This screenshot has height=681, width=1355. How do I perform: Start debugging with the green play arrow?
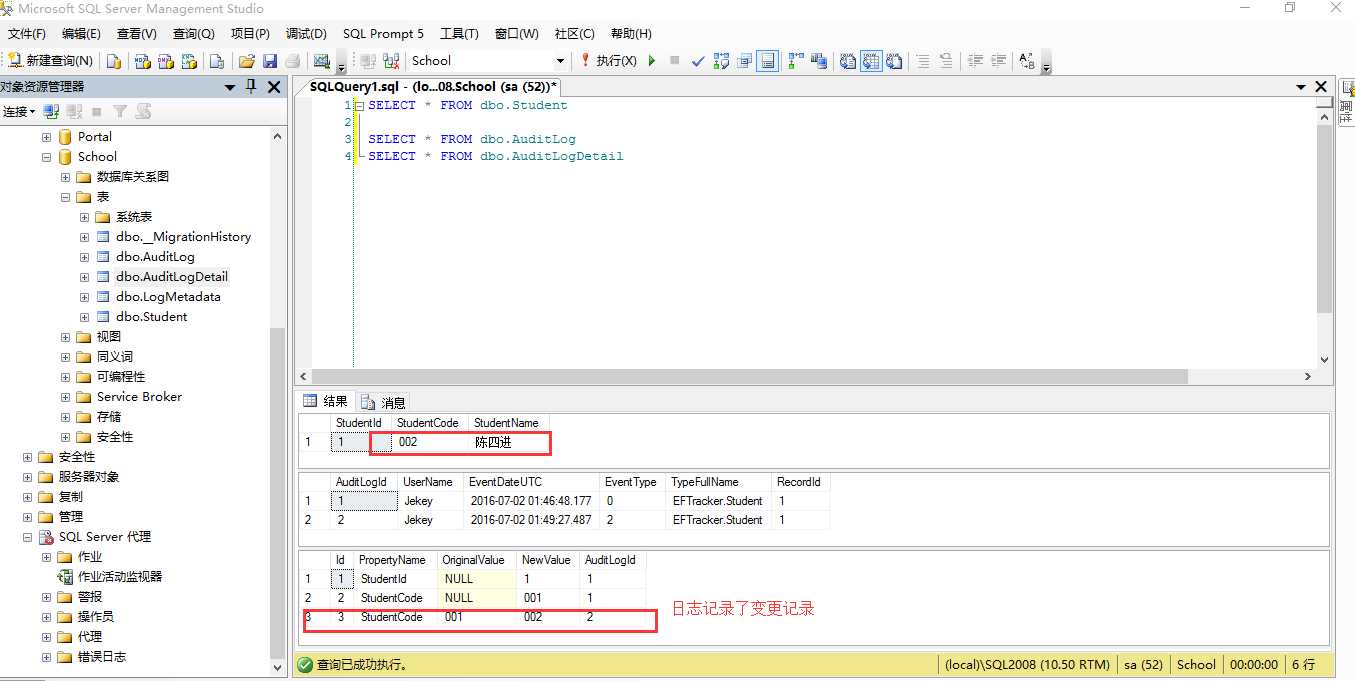pos(652,61)
